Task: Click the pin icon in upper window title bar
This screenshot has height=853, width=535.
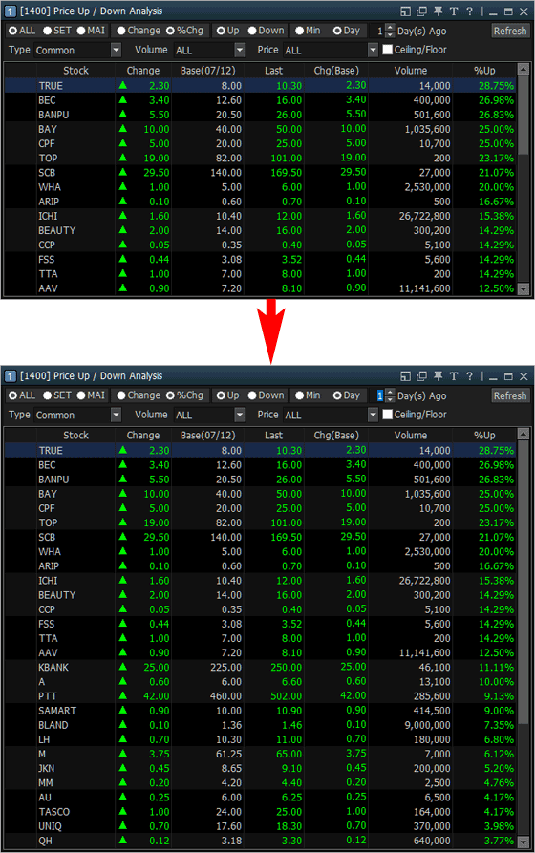Action: coord(438,11)
